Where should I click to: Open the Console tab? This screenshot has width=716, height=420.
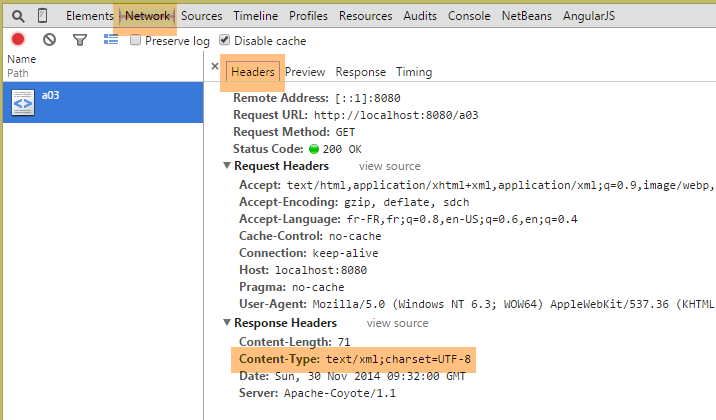pos(469,16)
